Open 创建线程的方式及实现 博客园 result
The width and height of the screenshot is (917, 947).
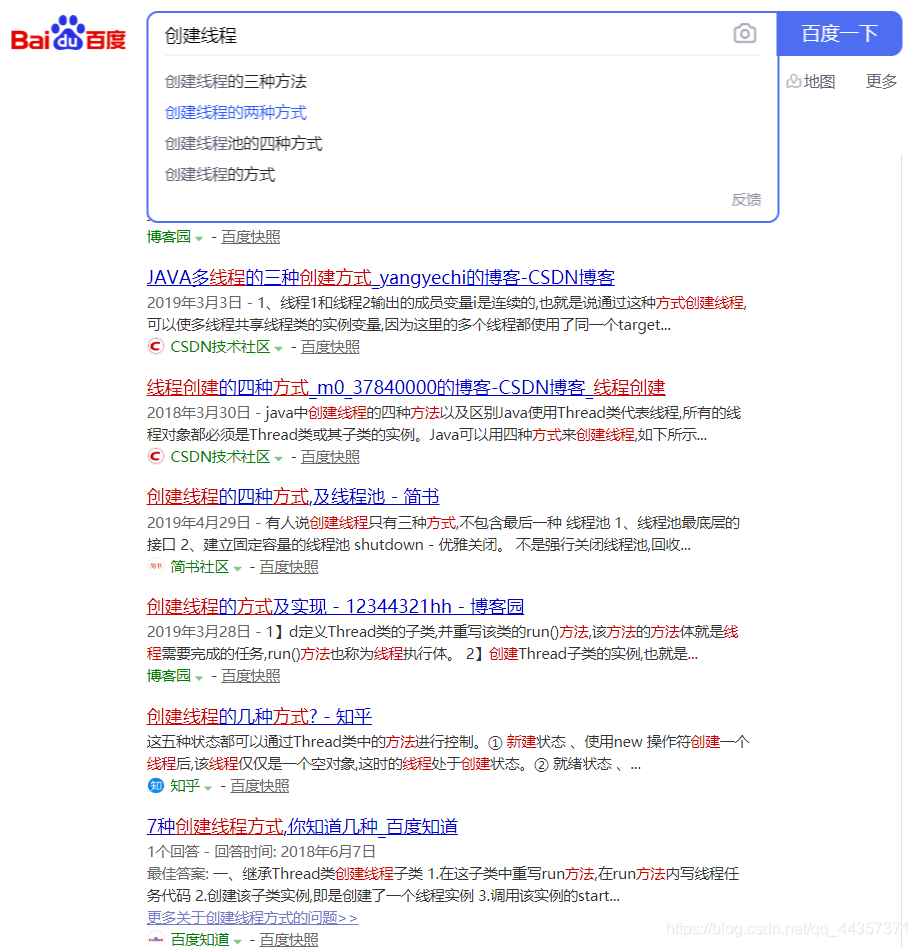coord(335,606)
